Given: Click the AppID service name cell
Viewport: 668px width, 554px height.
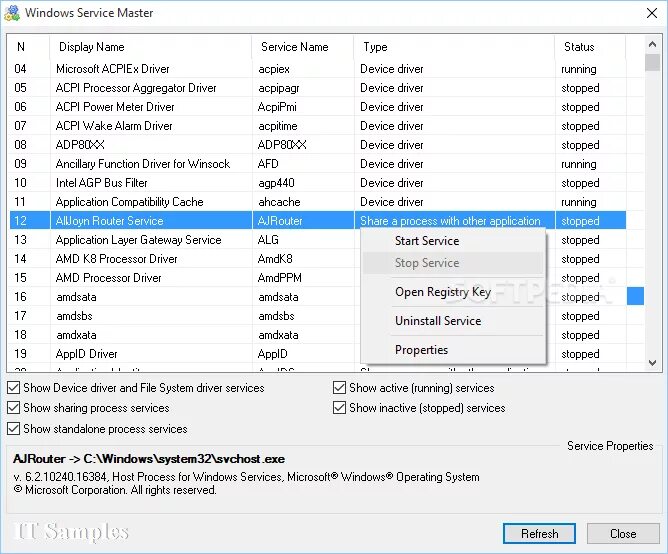Looking at the screenshot, I should [303, 354].
